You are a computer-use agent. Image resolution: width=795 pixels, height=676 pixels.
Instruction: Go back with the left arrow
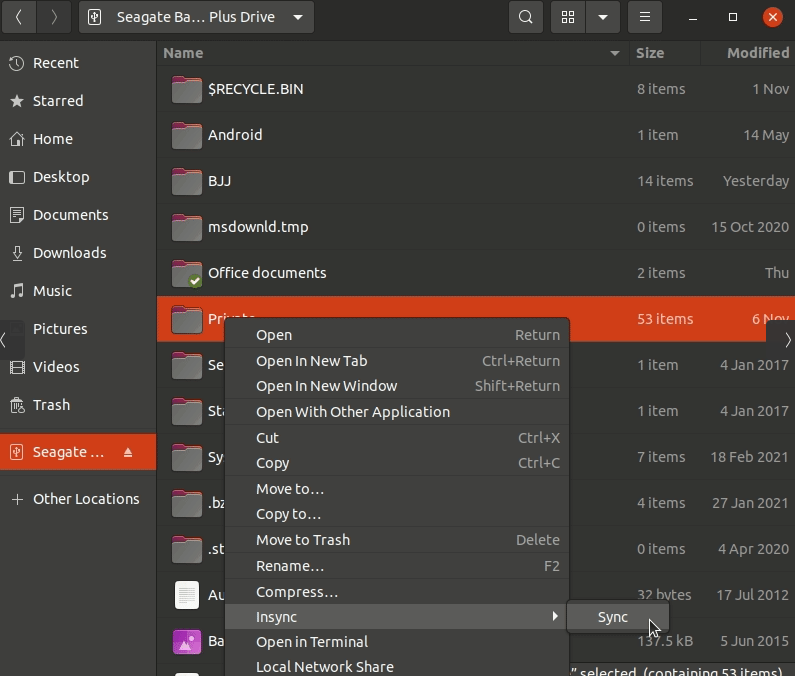click(19, 17)
